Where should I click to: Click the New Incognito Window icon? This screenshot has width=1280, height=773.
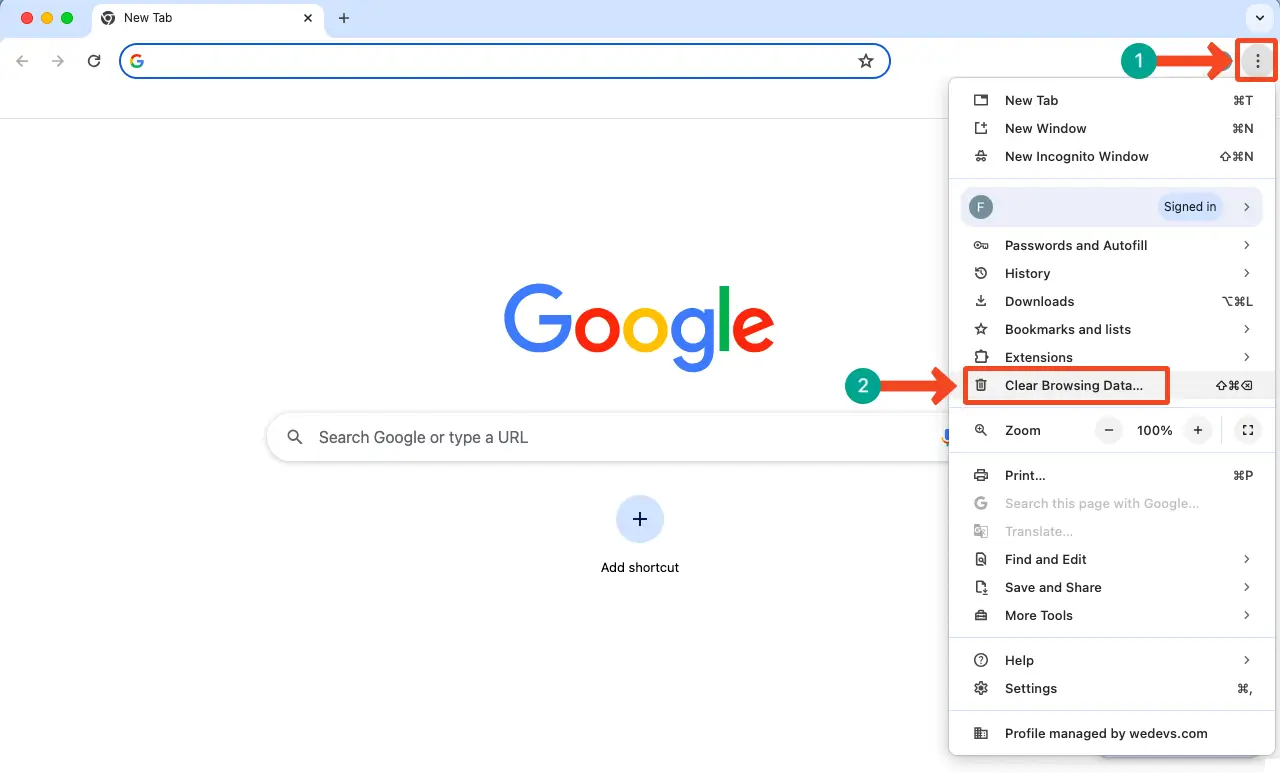click(x=981, y=156)
